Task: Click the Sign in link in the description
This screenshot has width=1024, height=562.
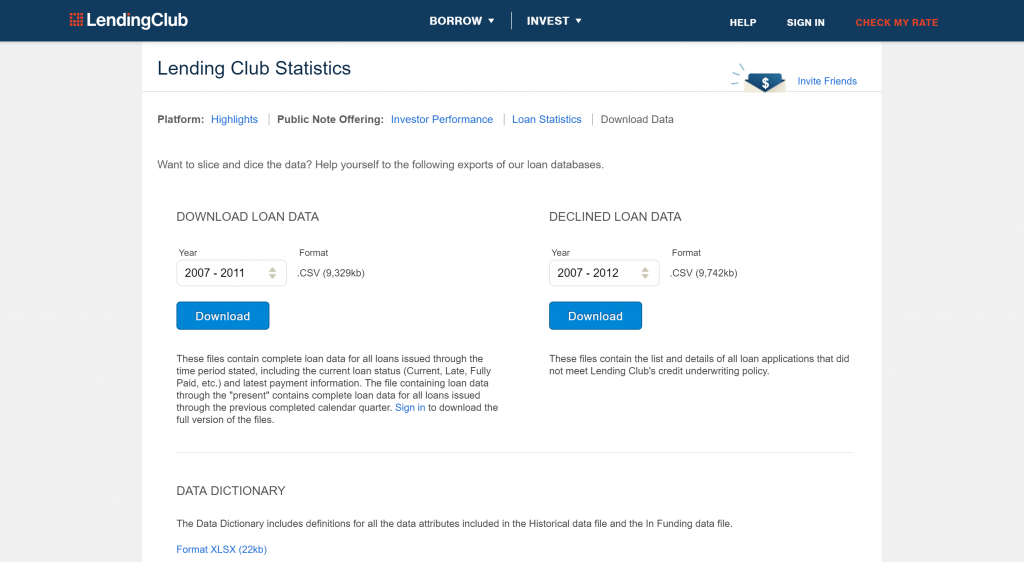Action: [410, 408]
